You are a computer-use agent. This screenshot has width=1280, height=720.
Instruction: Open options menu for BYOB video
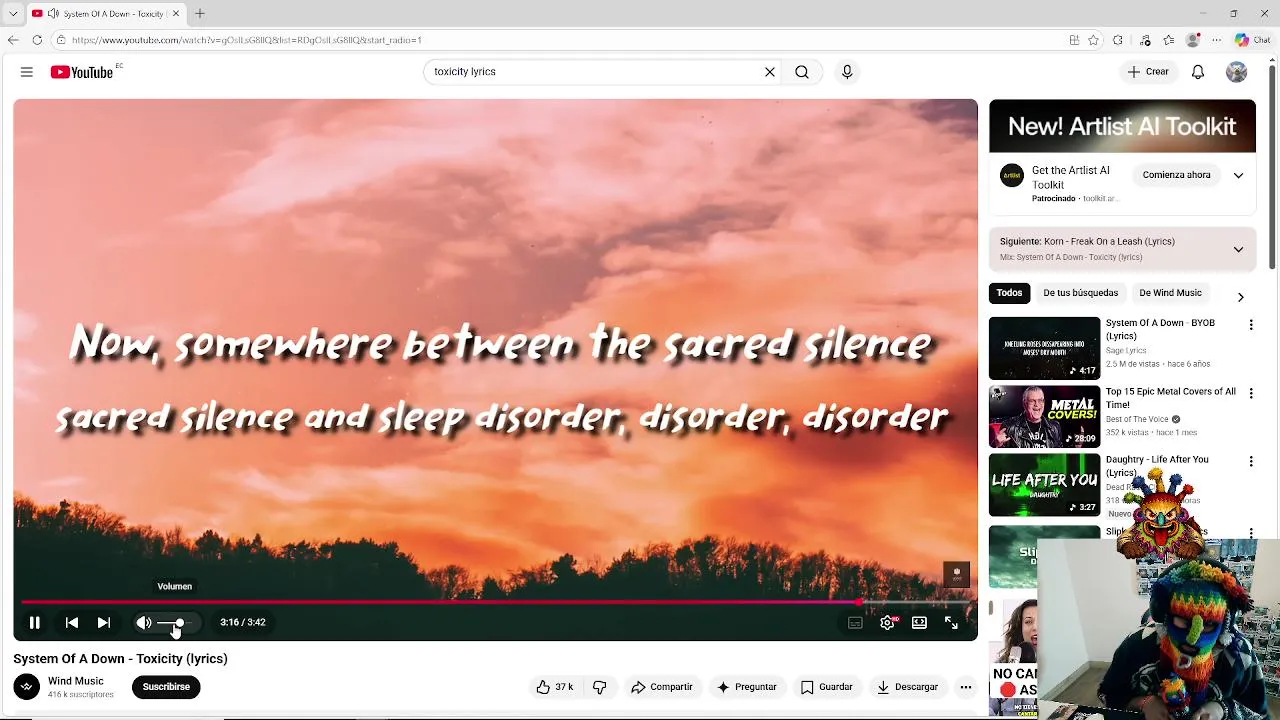pos(1251,325)
